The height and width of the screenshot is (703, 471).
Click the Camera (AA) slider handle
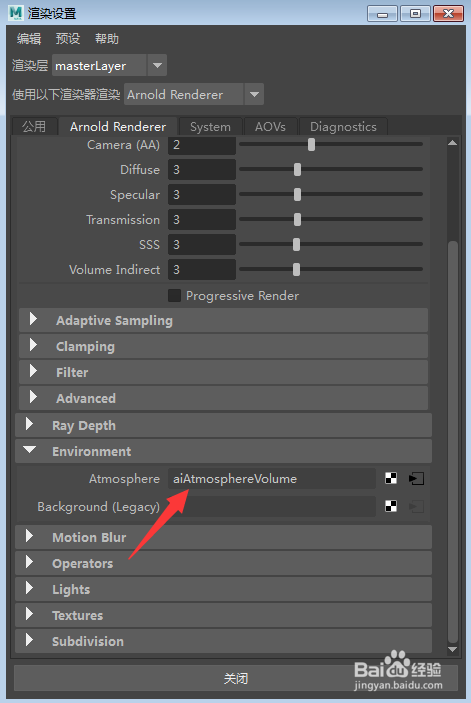point(311,144)
